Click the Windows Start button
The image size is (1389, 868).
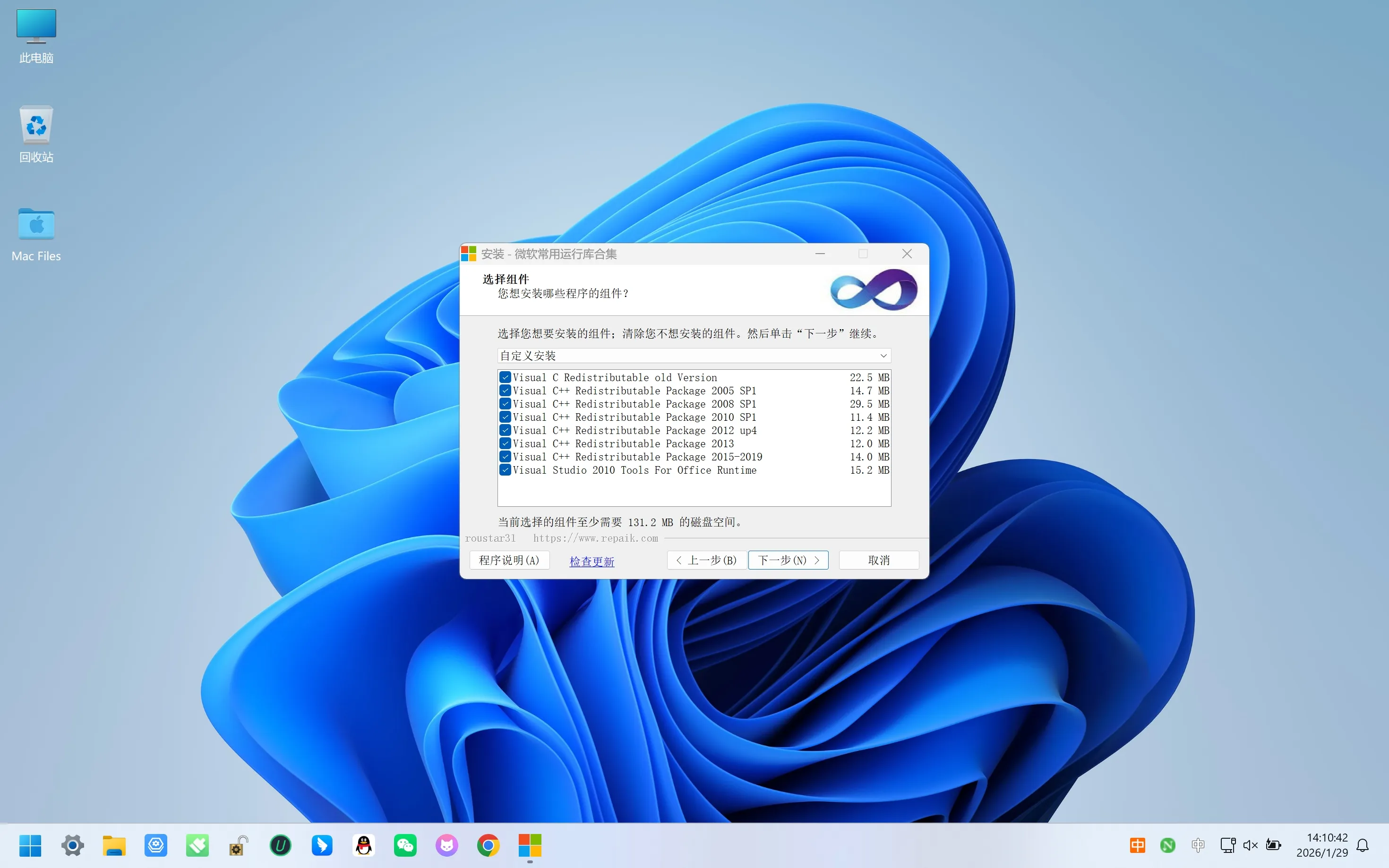[30, 845]
